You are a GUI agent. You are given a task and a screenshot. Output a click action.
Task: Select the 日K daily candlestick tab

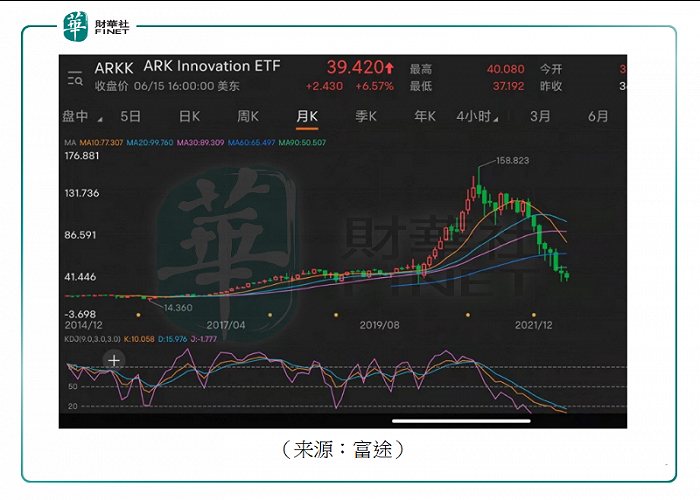189,117
